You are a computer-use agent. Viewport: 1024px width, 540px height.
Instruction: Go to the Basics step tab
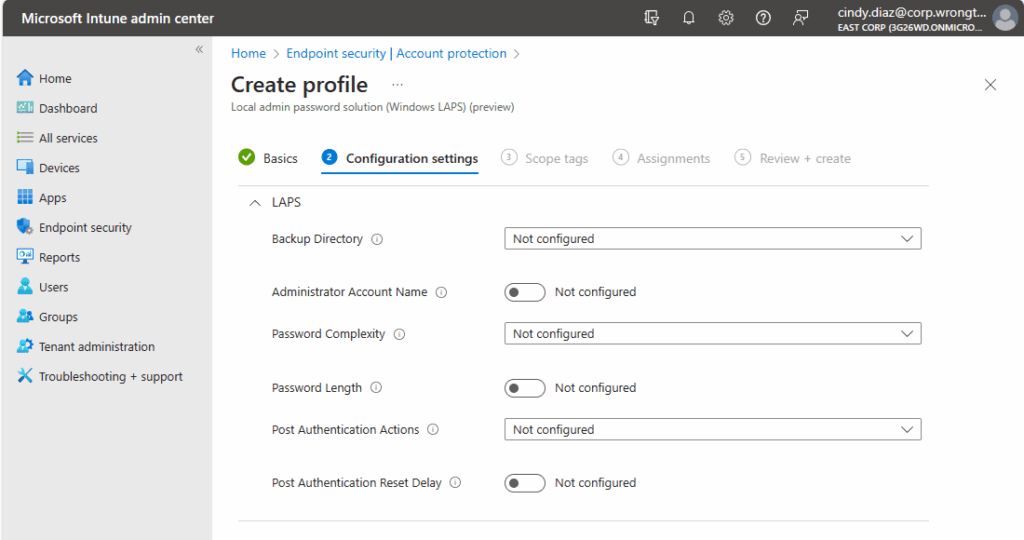point(269,158)
